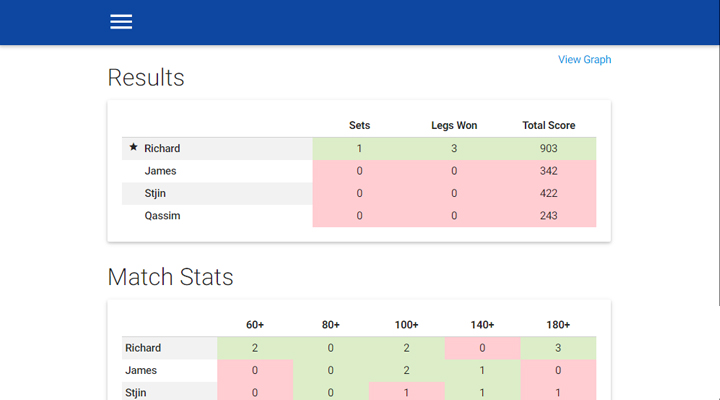Click the 180+ column header

[558, 325]
